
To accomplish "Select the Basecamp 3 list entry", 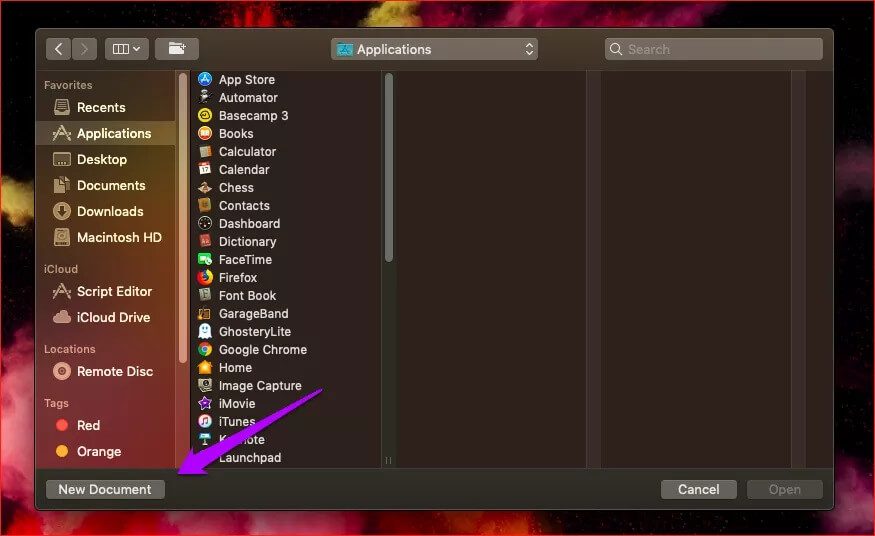I will click(x=286, y=115).
